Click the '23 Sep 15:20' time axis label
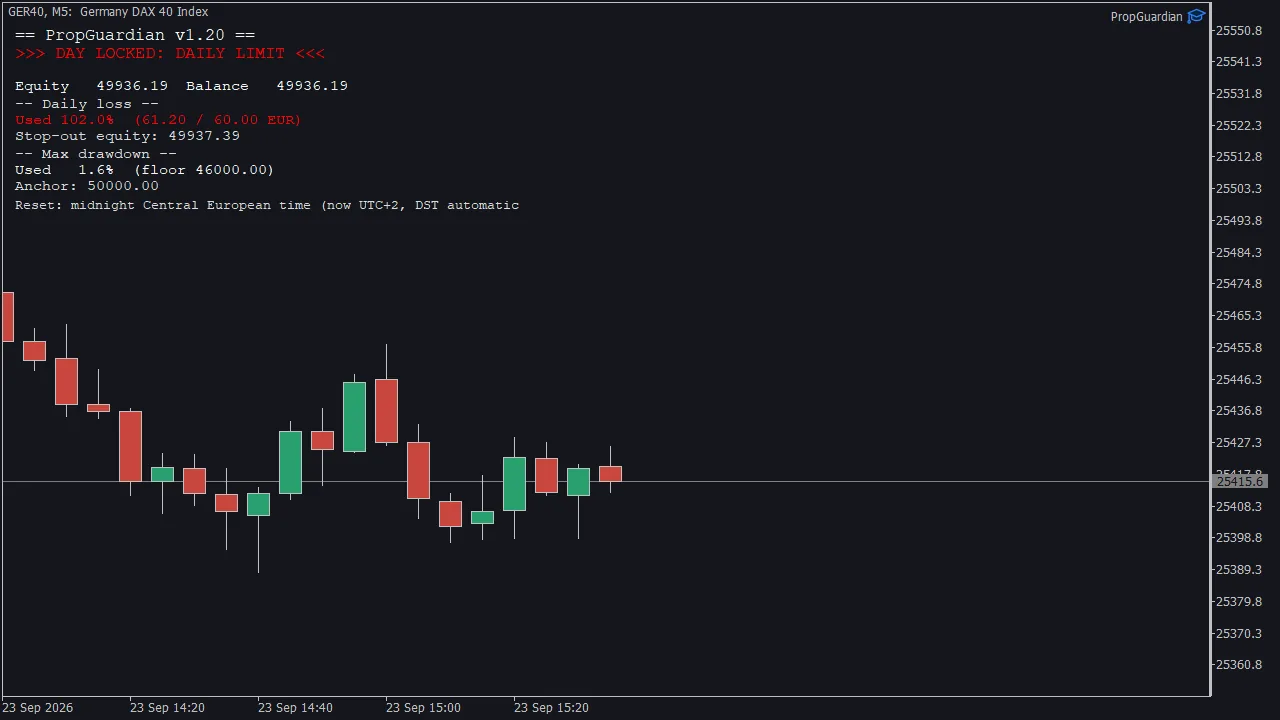The image size is (1280, 720). point(551,708)
